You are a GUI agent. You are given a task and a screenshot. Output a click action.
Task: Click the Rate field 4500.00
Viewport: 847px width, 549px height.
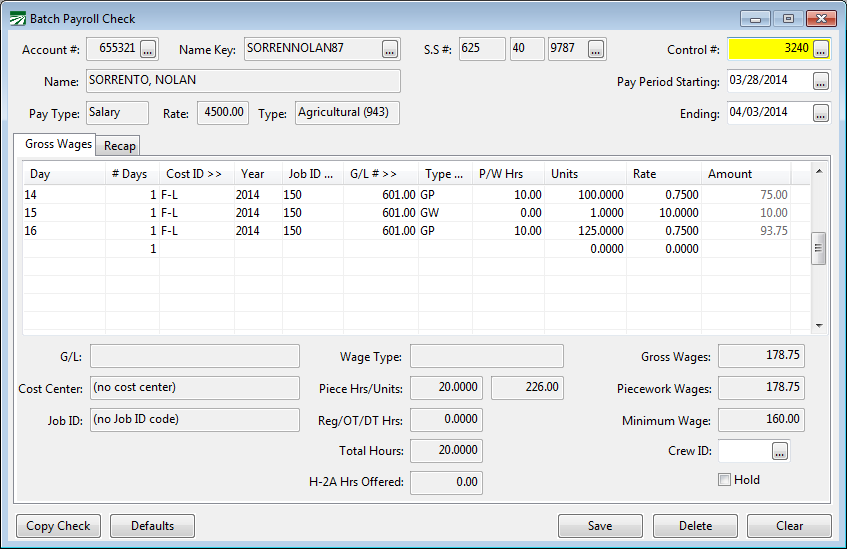[223, 113]
